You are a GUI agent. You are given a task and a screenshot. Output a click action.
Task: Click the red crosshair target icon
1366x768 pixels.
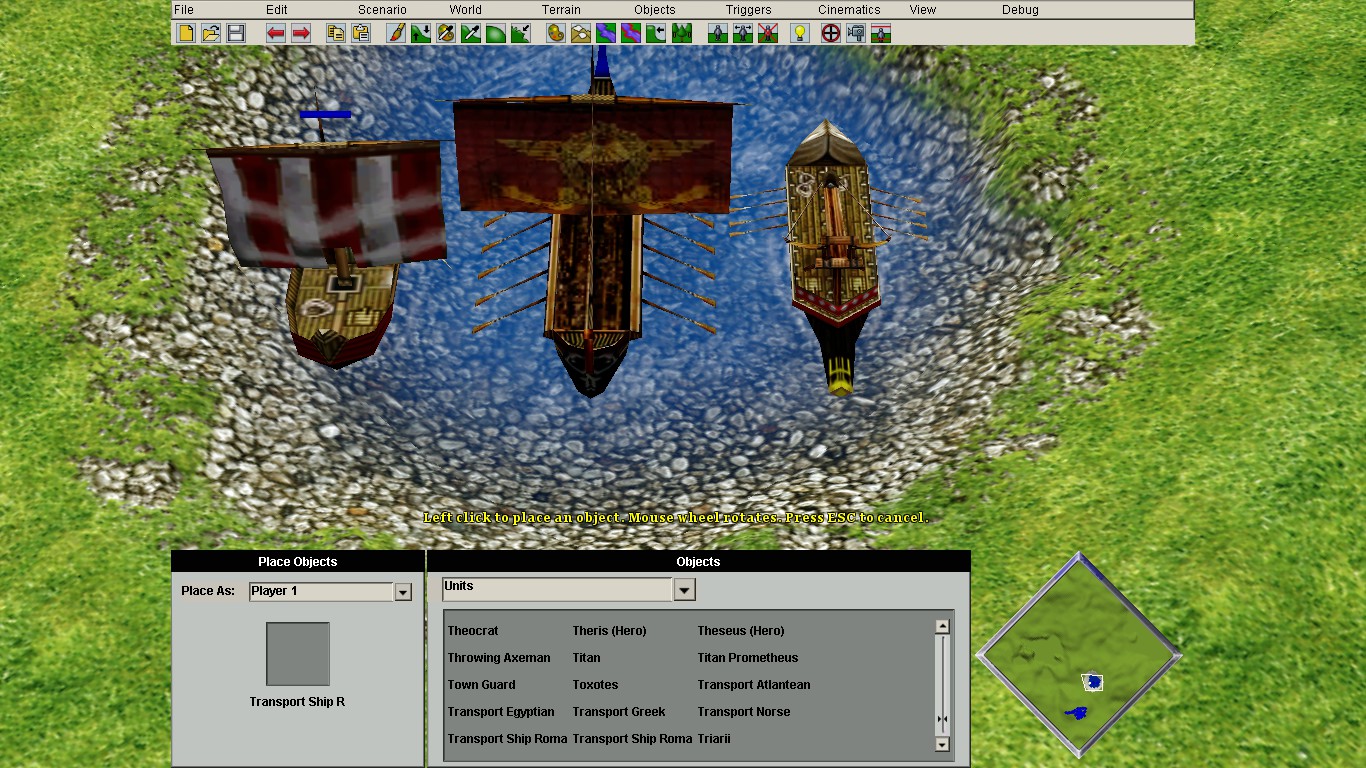pos(831,33)
